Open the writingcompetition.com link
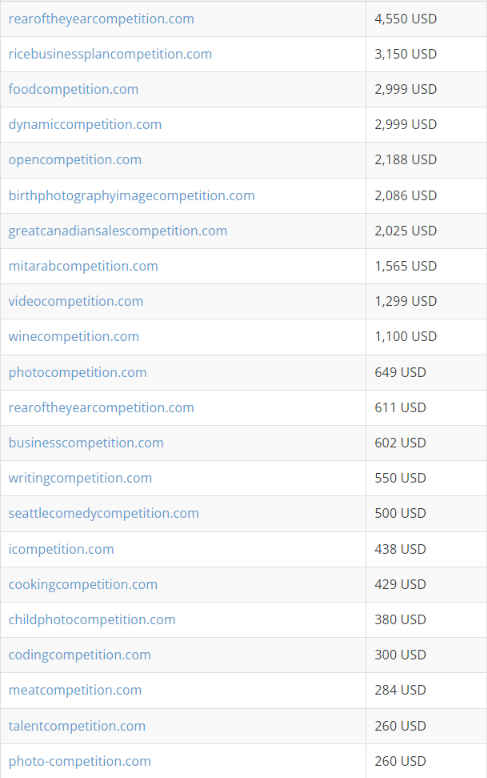This screenshot has width=487, height=778. tap(80, 478)
